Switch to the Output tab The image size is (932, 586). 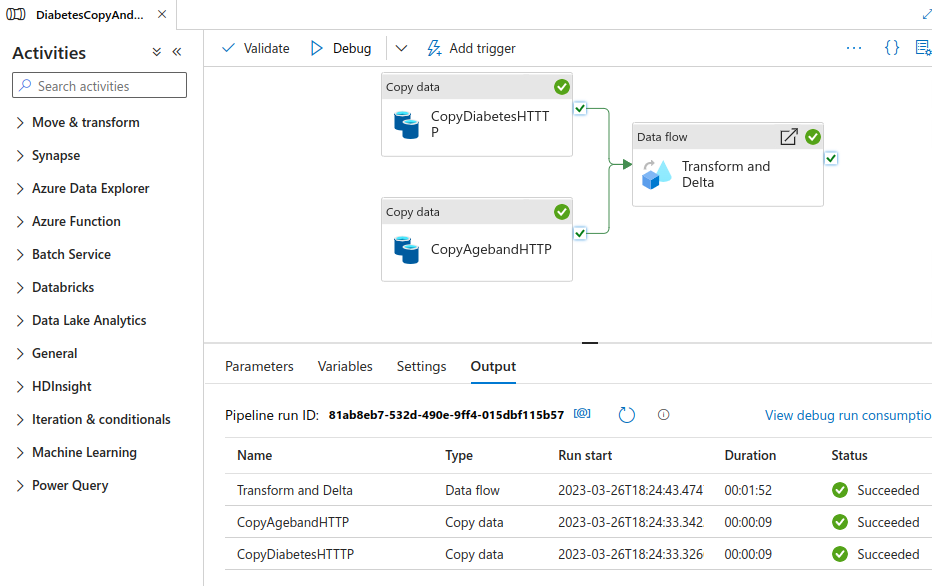pos(493,366)
